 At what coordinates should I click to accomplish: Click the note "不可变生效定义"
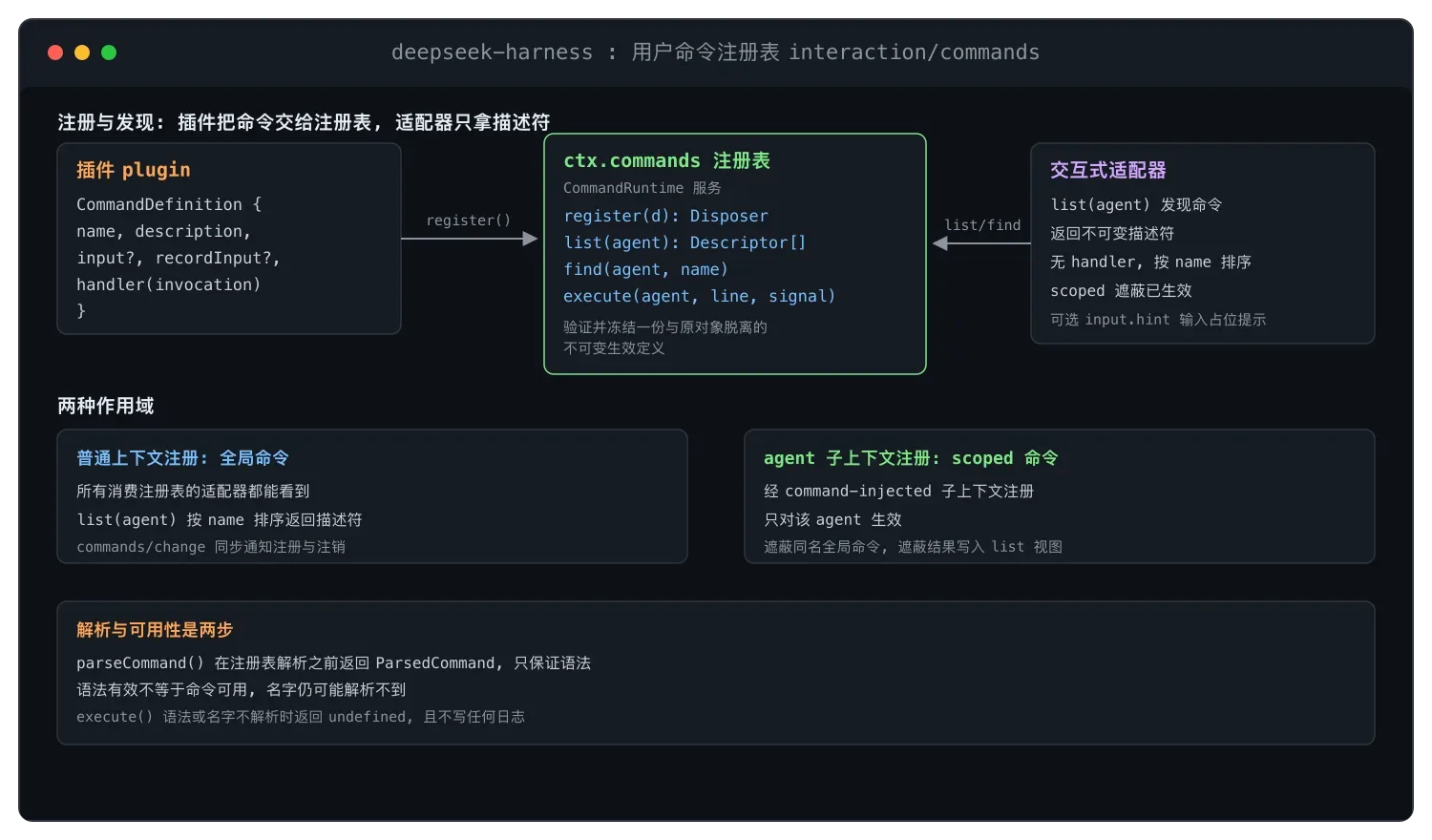(614, 348)
